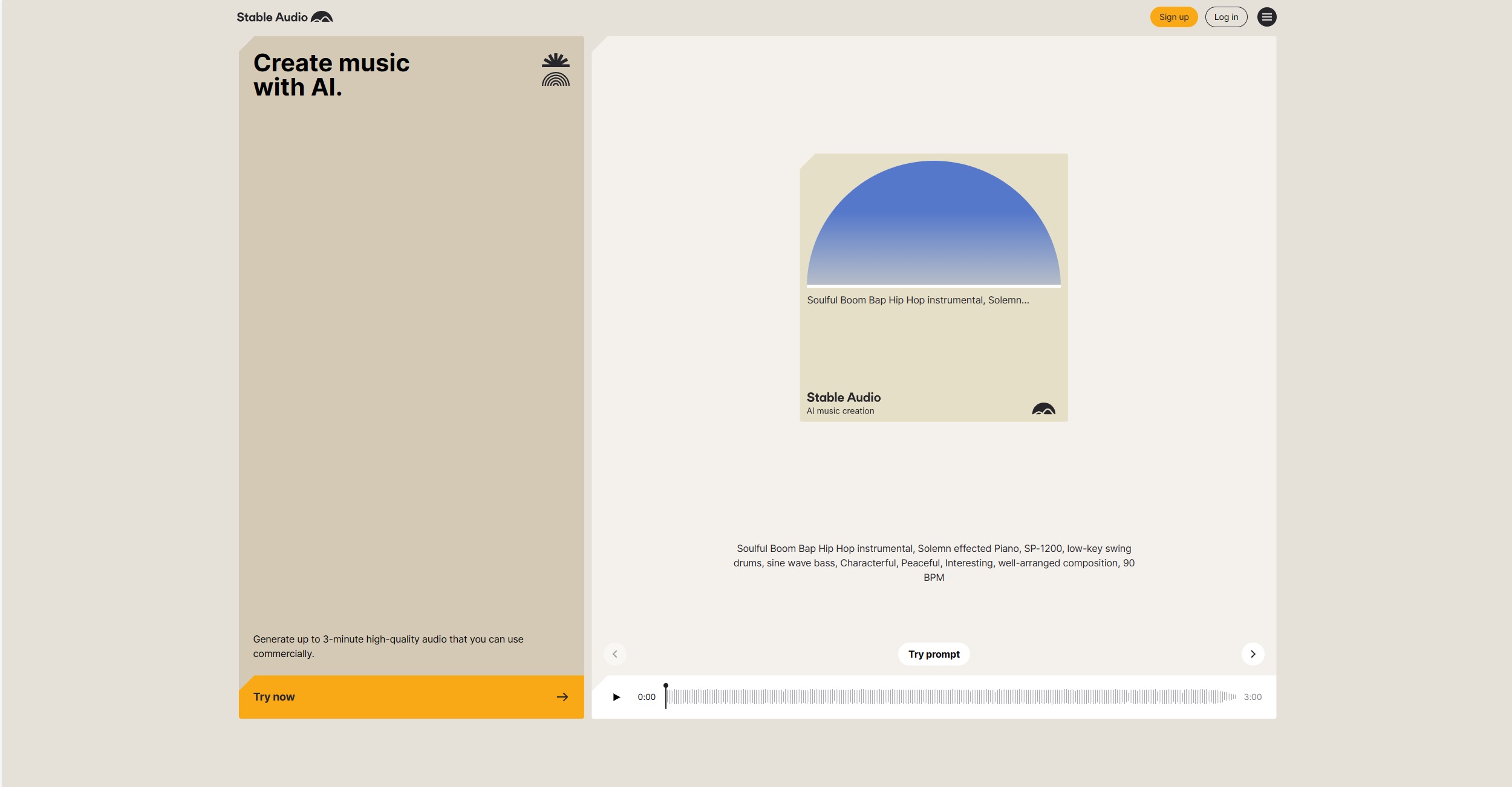Click the Sign up button
Viewport: 1512px width, 787px height.
click(1173, 17)
